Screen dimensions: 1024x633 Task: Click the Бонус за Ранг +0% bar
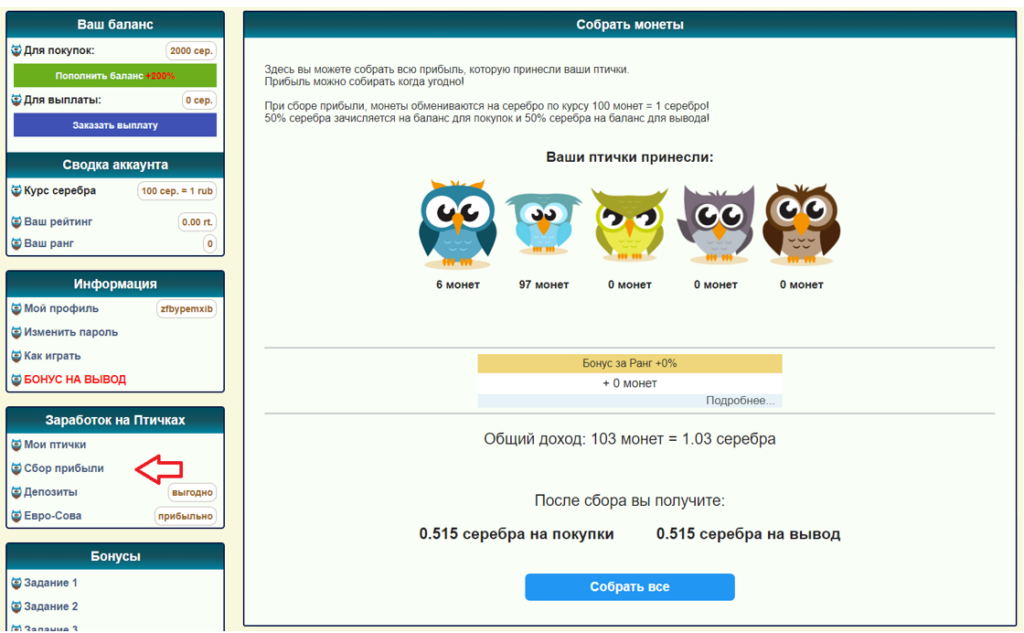pyautogui.click(x=630, y=363)
